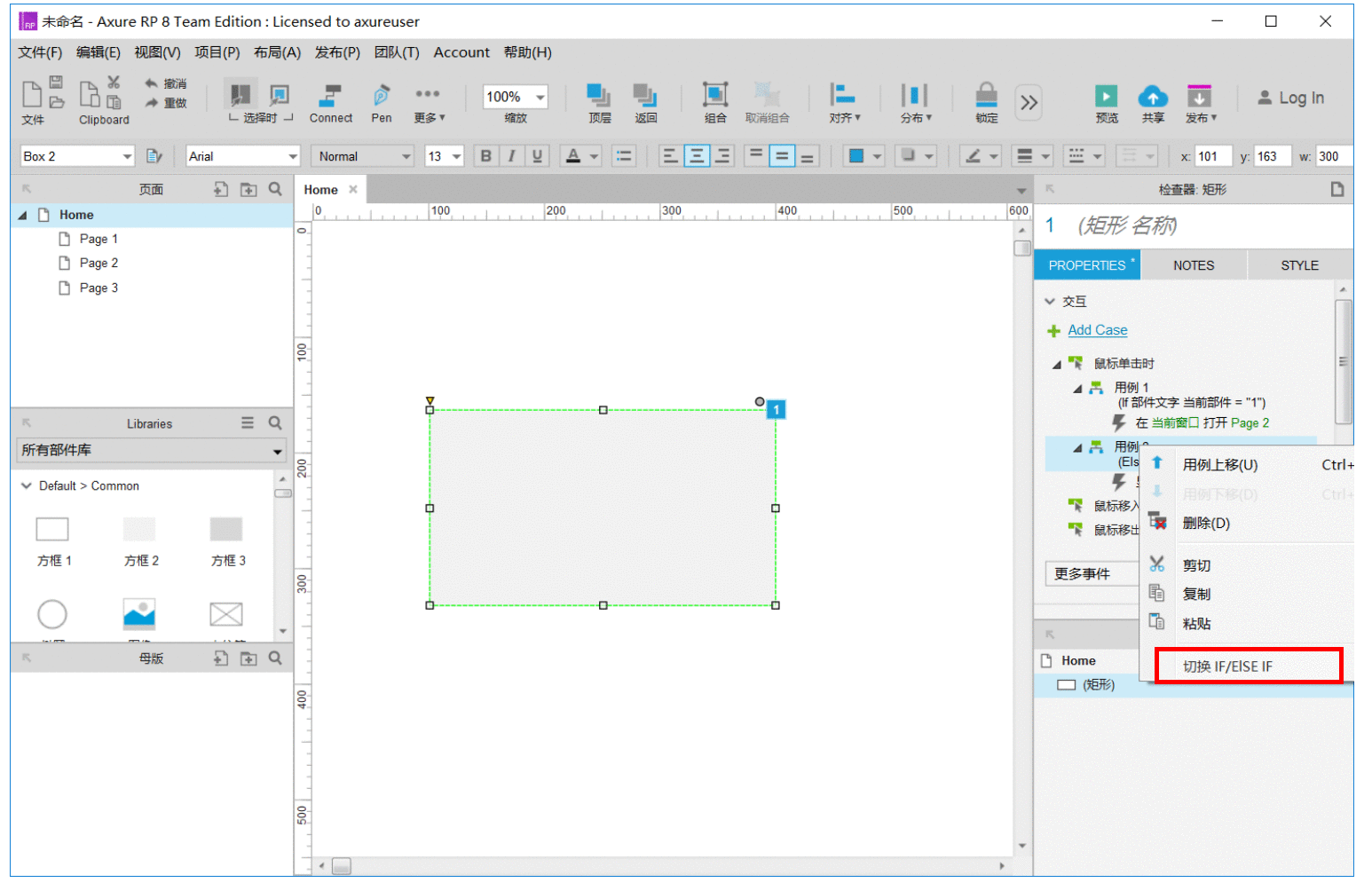Close the Home canvas tab
Image resolution: width=1372 pixels, height=891 pixels.
352,189
